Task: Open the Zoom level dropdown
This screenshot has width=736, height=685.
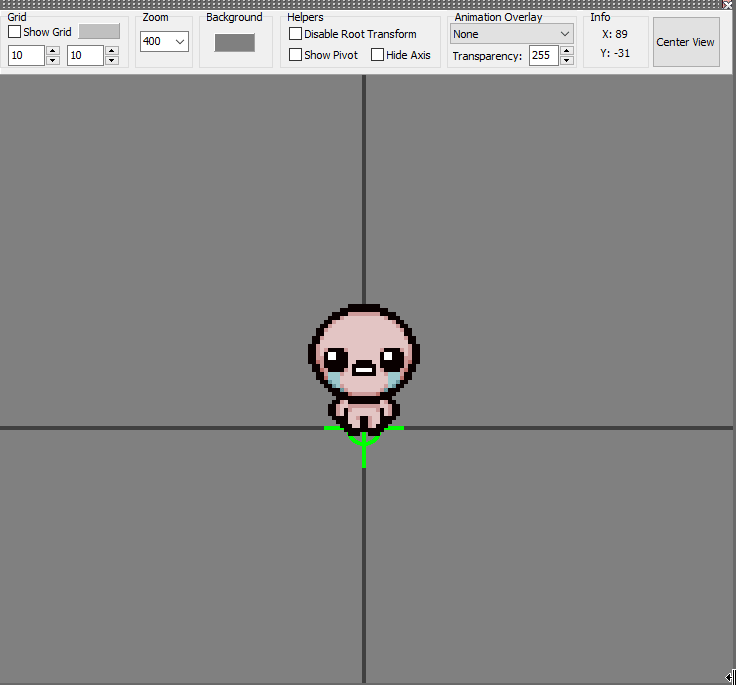Action: pyautogui.click(x=164, y=41)
